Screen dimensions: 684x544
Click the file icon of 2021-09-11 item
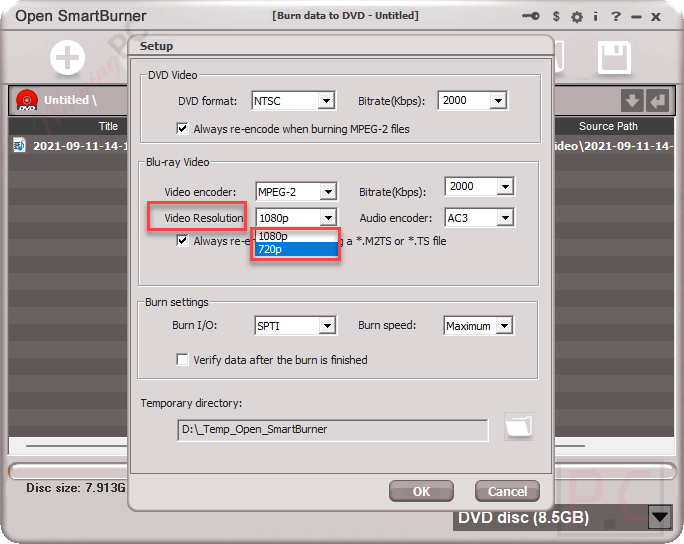19,145
